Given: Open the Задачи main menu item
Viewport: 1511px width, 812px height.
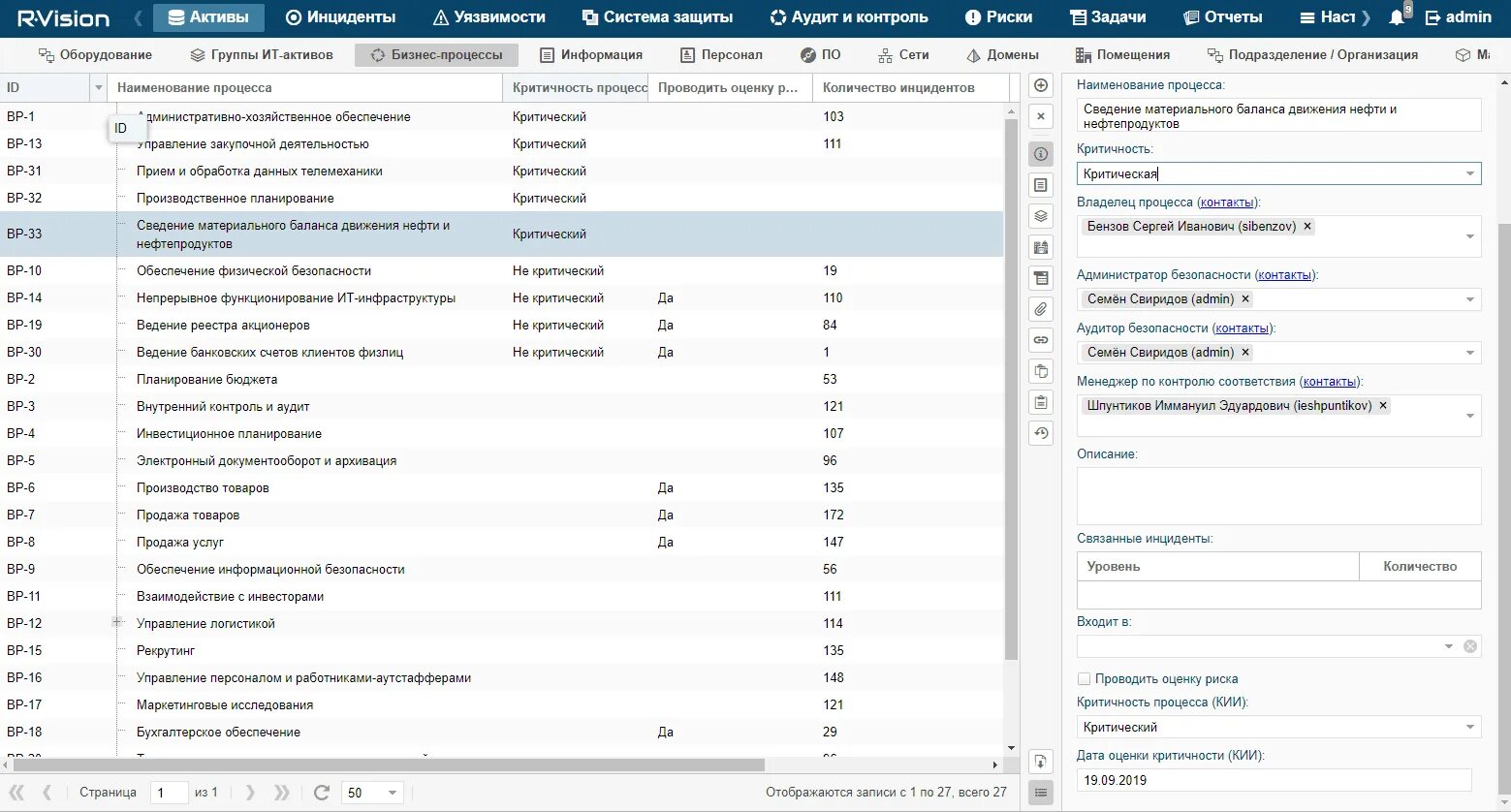Looking at the screenshot, I should pos(1108,17).
